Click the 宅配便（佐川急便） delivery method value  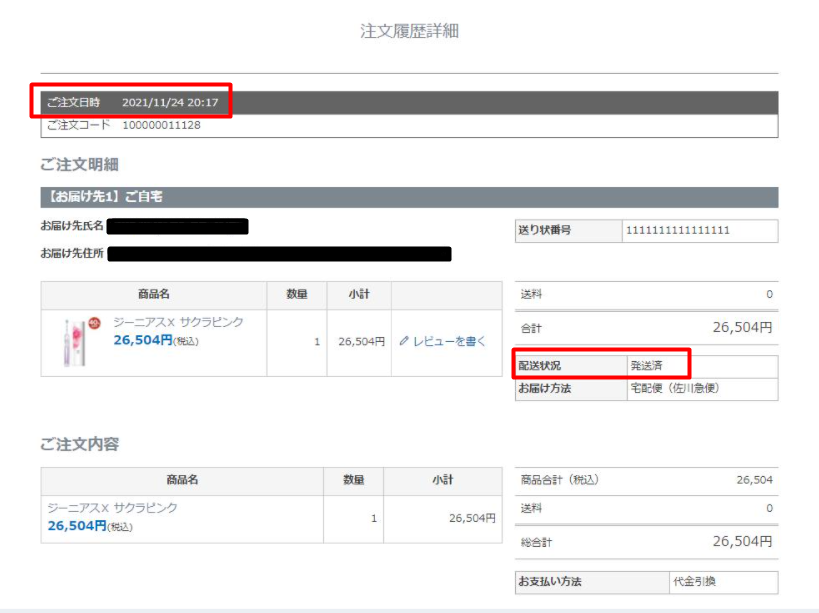pyautogui.click(x=674, y=388)
